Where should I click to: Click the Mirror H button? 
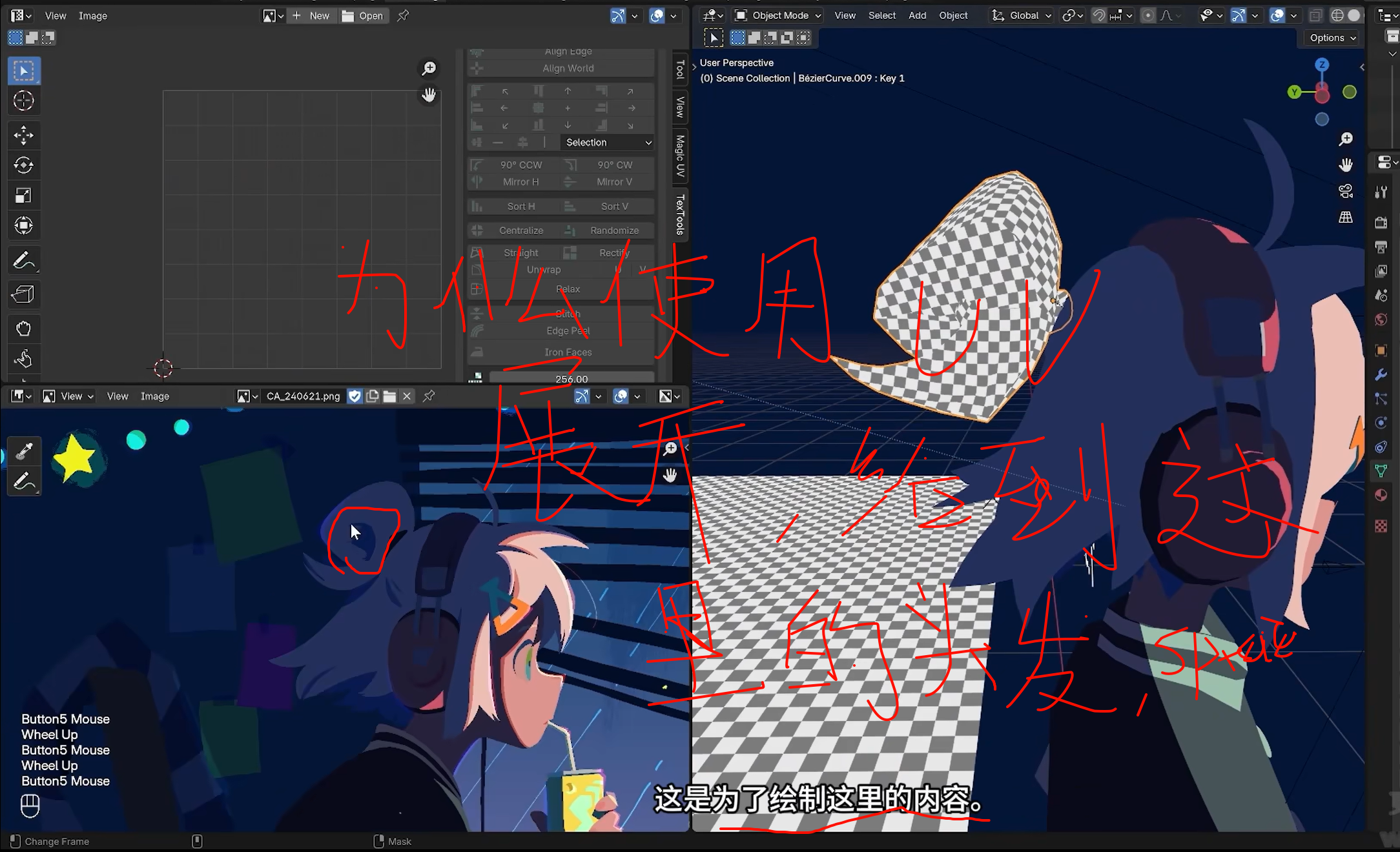coord(514,182)
